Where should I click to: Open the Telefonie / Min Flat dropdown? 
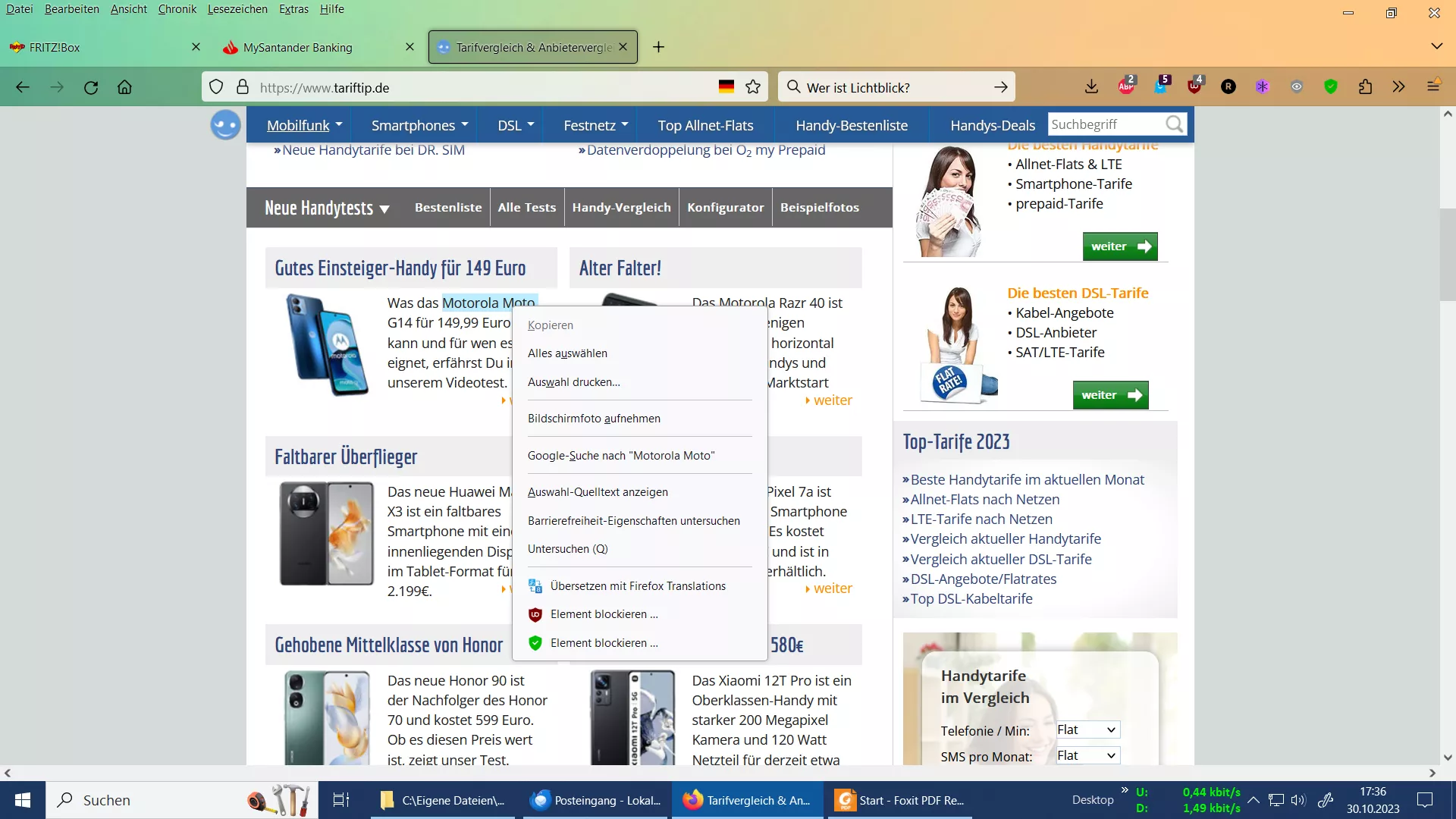[1087, 730]
